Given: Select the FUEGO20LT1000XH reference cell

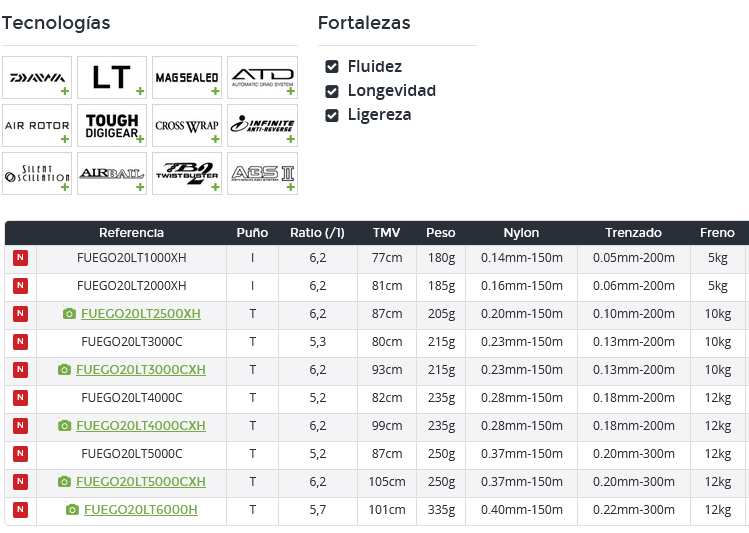Looking at the screenshot, I should 131,258.
